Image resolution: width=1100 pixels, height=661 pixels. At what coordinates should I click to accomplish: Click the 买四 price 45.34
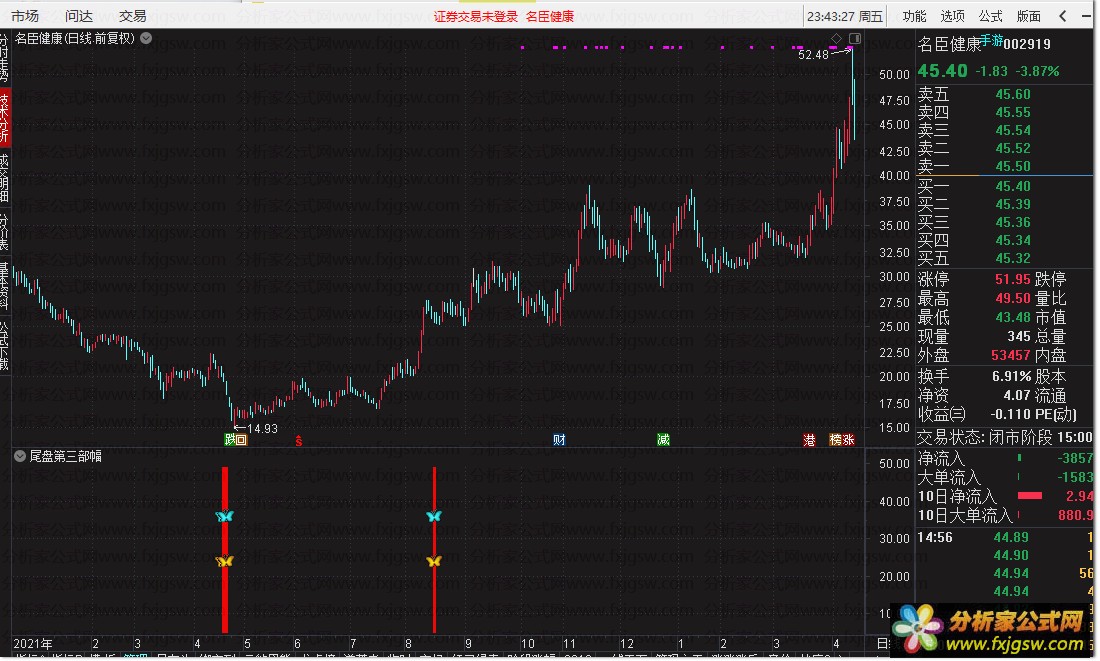[x=1013, y=241]
